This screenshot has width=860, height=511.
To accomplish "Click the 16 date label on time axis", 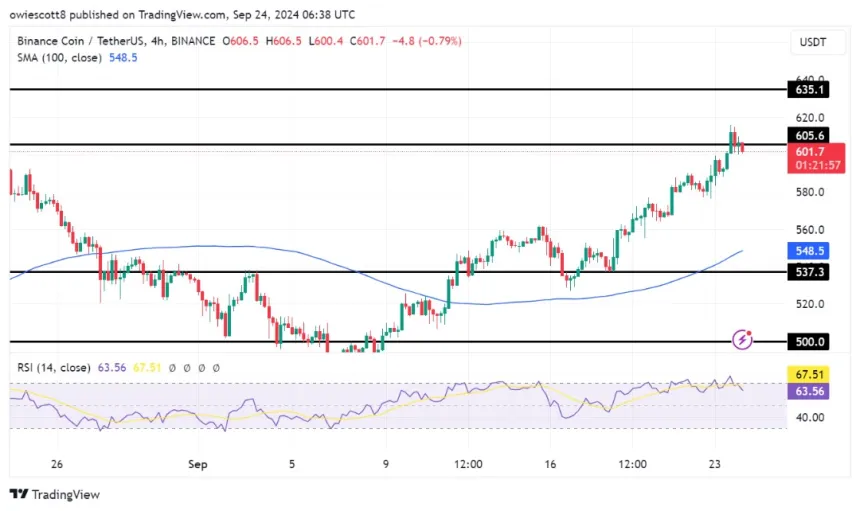I will pyautogui.click(x=550, y=464).
